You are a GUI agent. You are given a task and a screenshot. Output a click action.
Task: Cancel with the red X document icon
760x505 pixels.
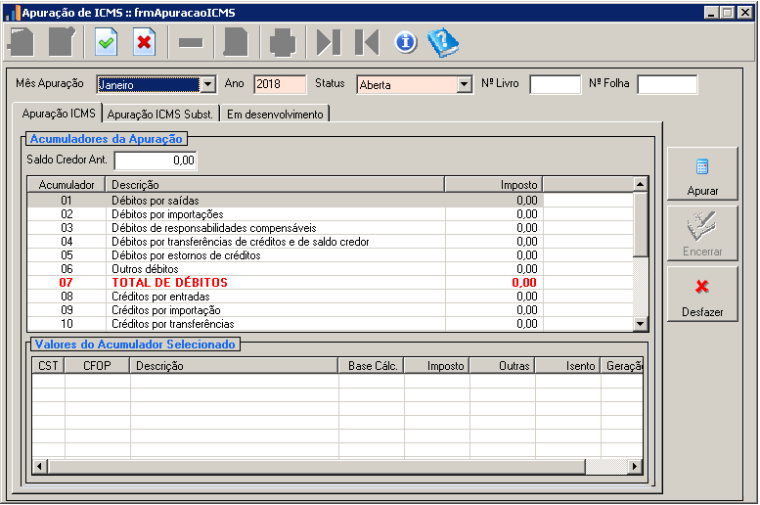(x=144, y=43)
